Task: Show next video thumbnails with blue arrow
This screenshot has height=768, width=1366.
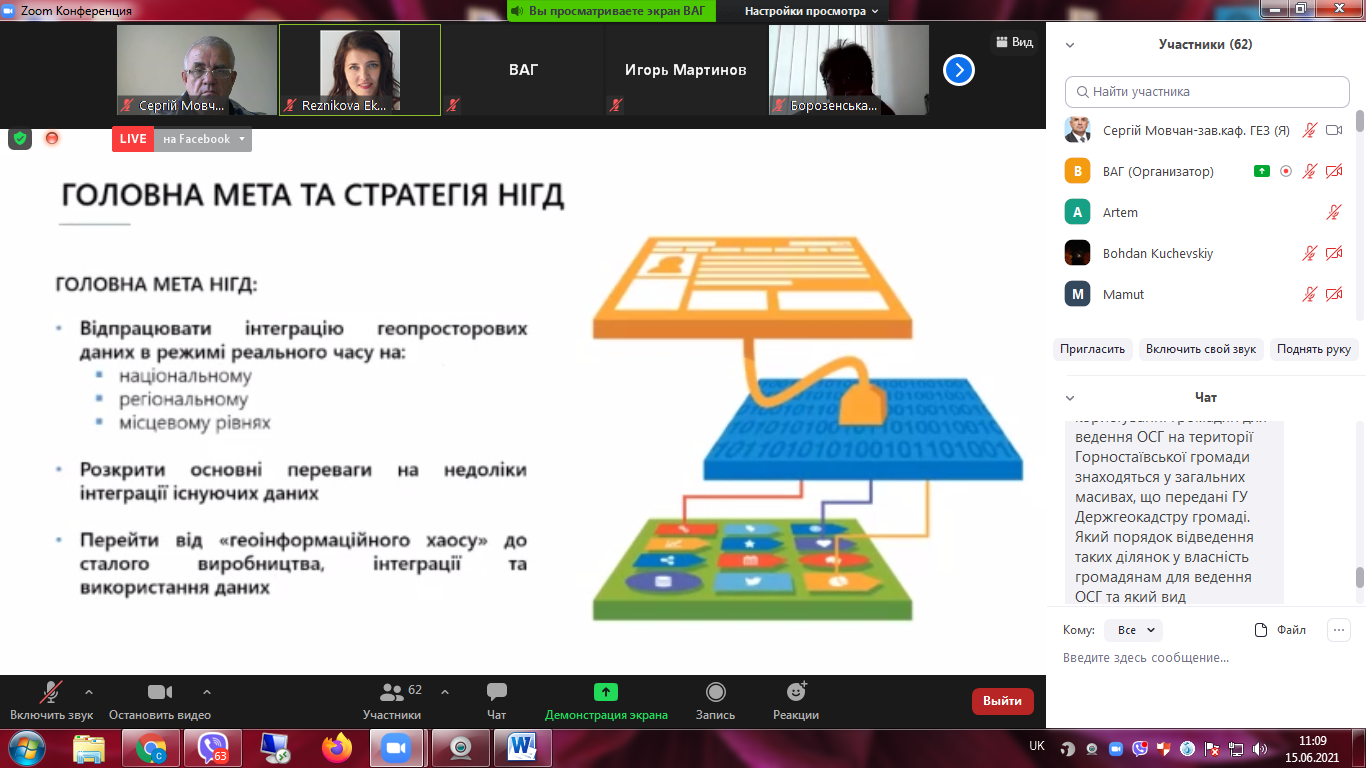Action: pos(959,70)
